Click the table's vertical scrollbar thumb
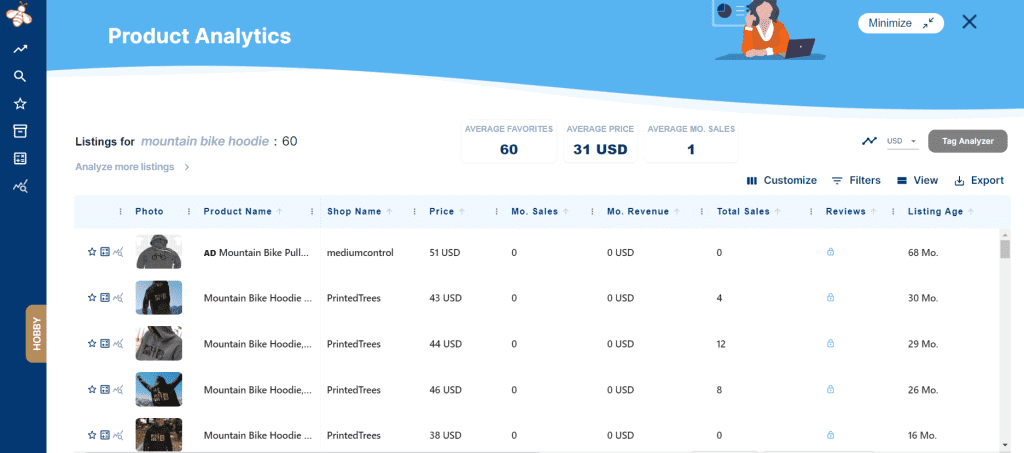The height and width of the screenshot is (453, 1024). [x=1005, y=249]
